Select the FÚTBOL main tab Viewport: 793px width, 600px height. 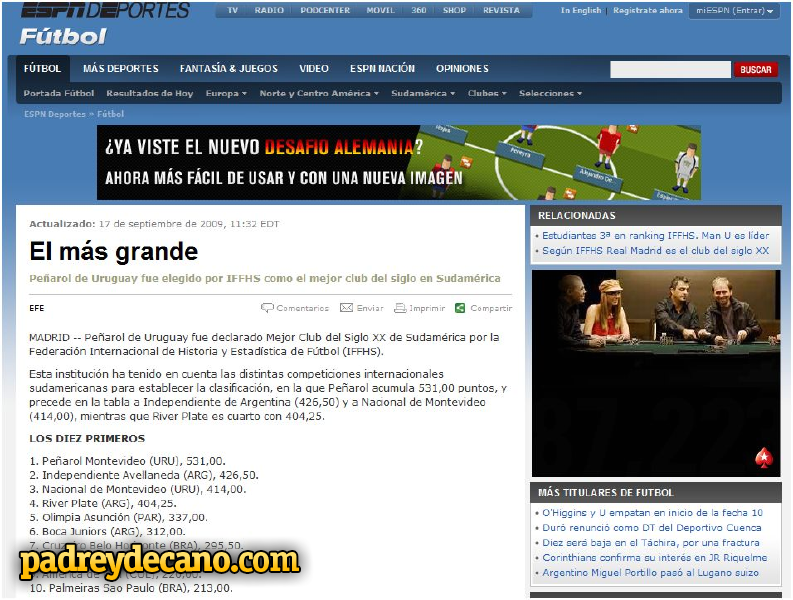point(42,68)
